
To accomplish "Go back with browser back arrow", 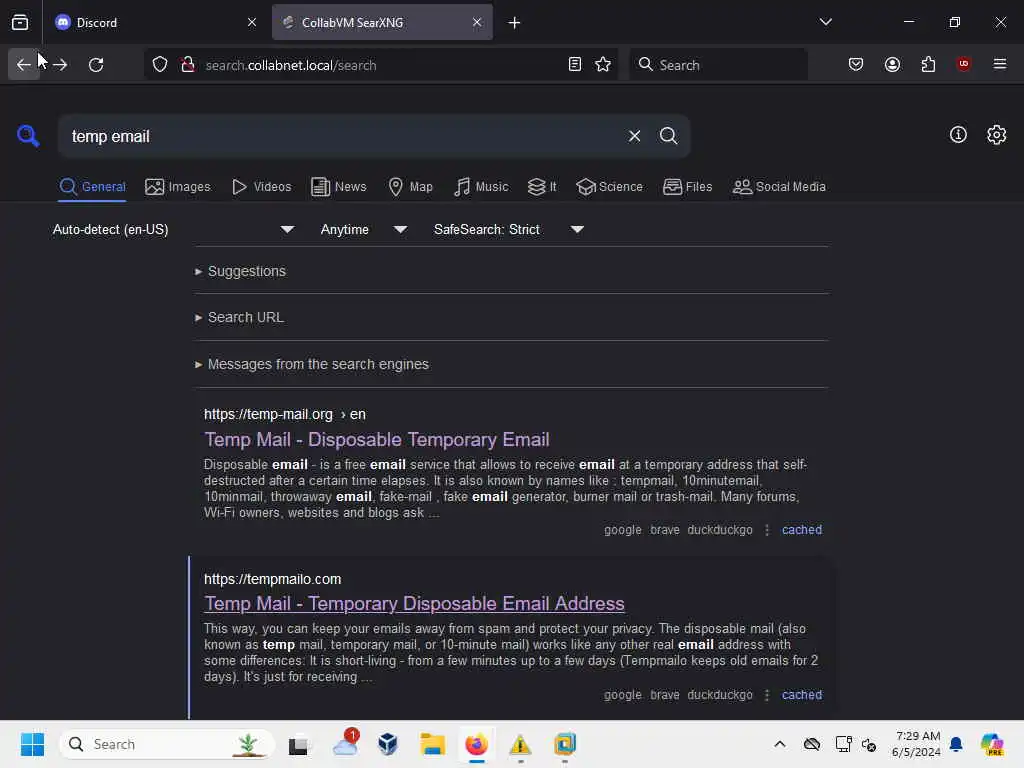I will [24, 65].
